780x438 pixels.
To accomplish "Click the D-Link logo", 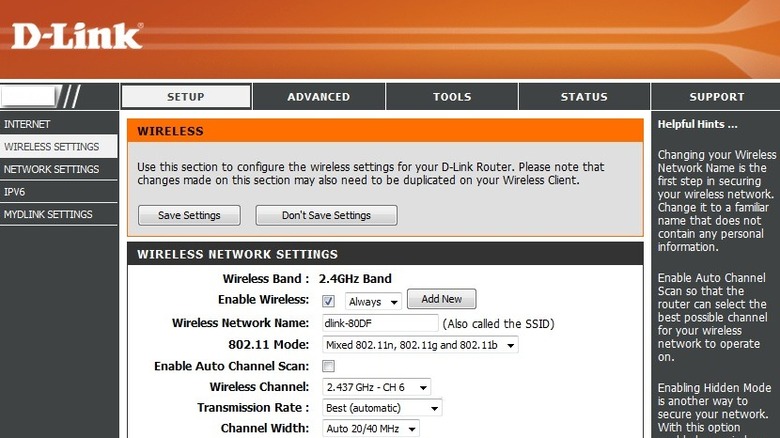I will [x=77, y=36].
